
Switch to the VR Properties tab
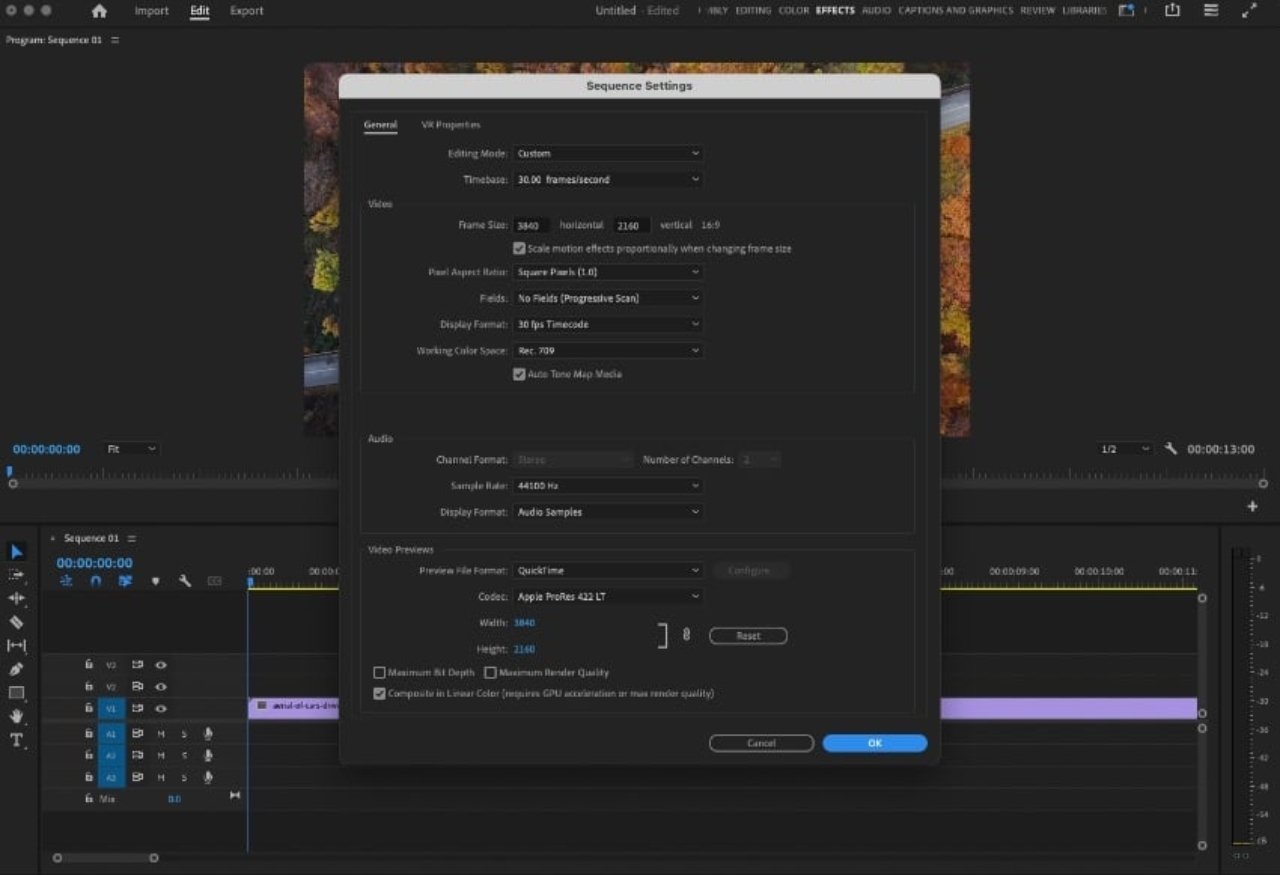coord(450,125)
